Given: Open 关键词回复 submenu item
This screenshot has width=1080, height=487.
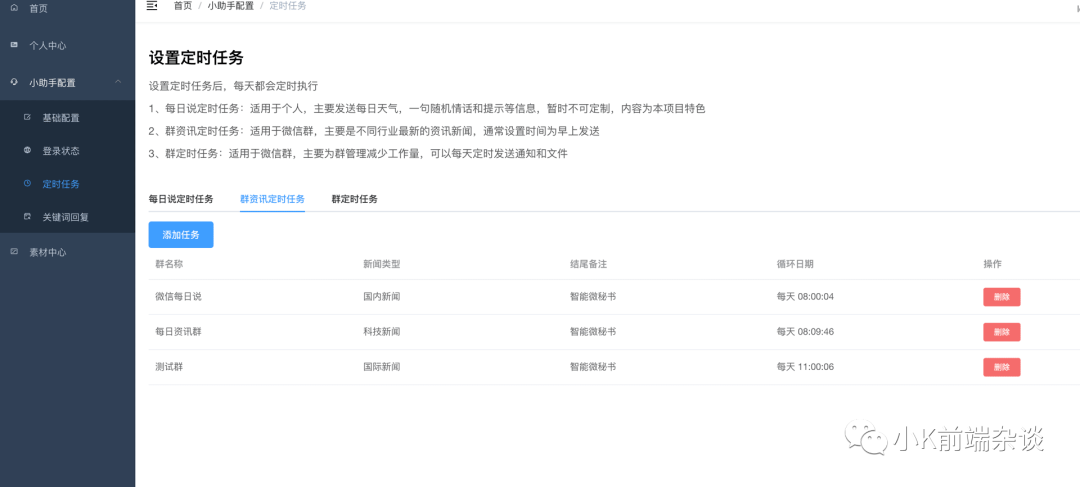Looking at the screenshot, I should click(x=65, y=217).
